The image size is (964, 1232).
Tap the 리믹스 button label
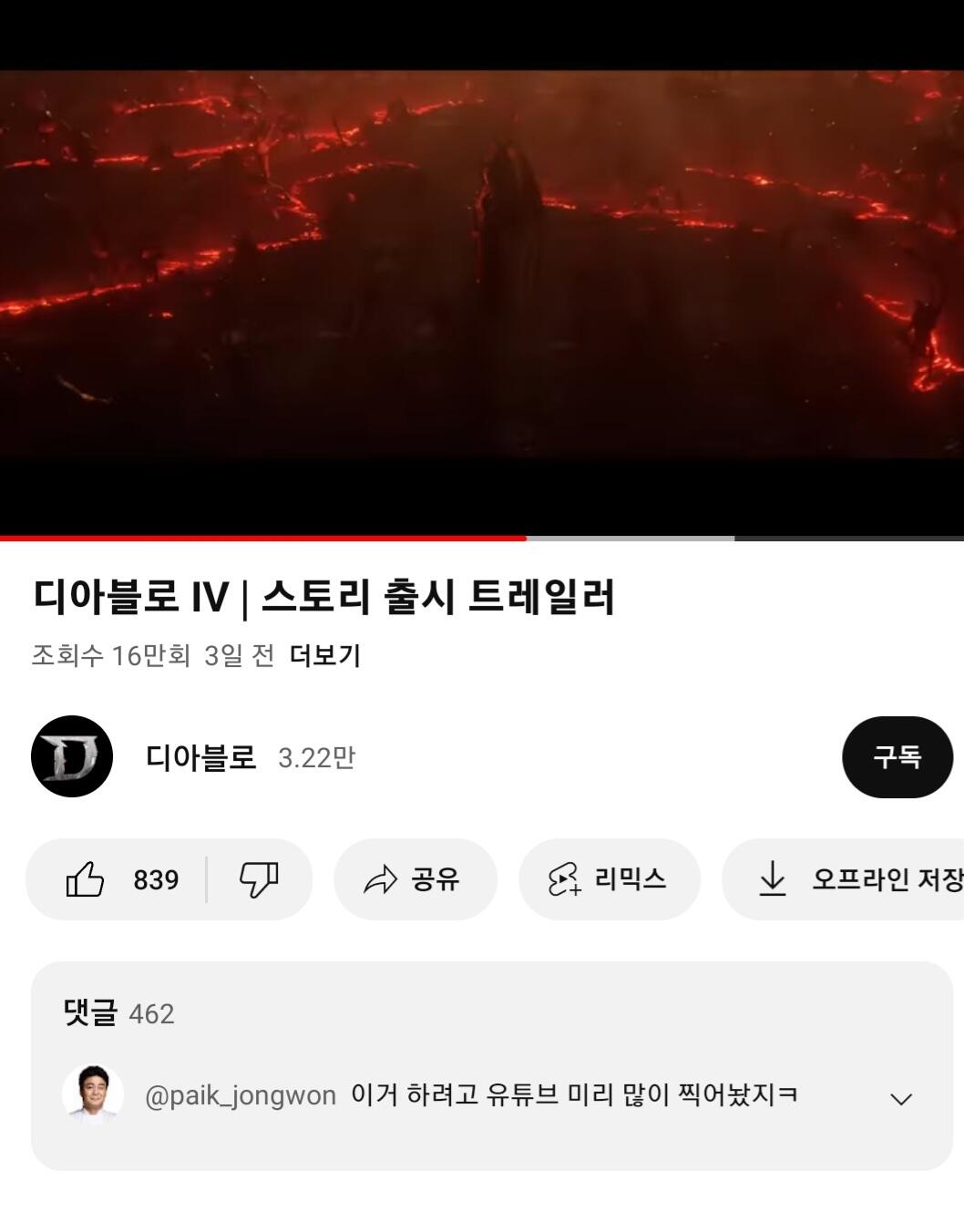[631, 879]
